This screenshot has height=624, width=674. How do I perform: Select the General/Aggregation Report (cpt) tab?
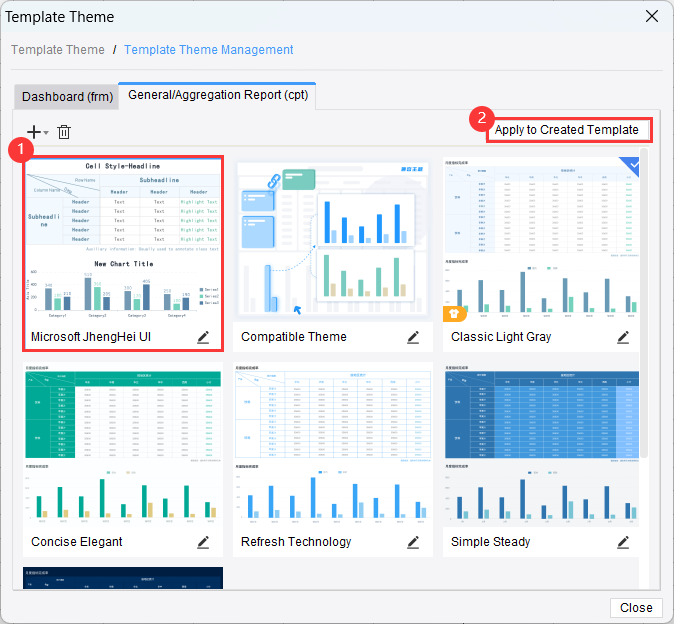tap(218, 95)
